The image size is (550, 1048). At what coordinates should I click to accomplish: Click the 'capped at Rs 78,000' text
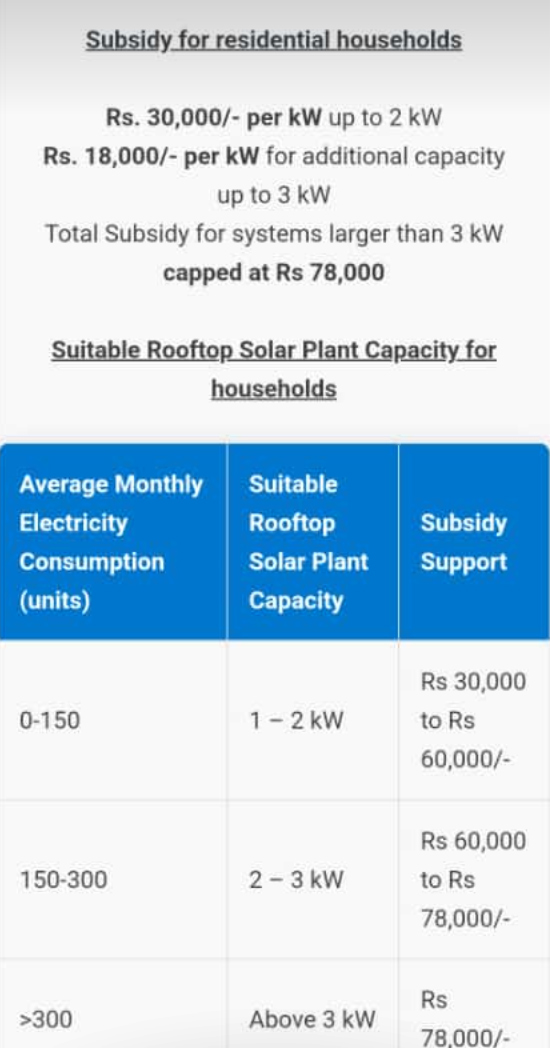[274, 273]
